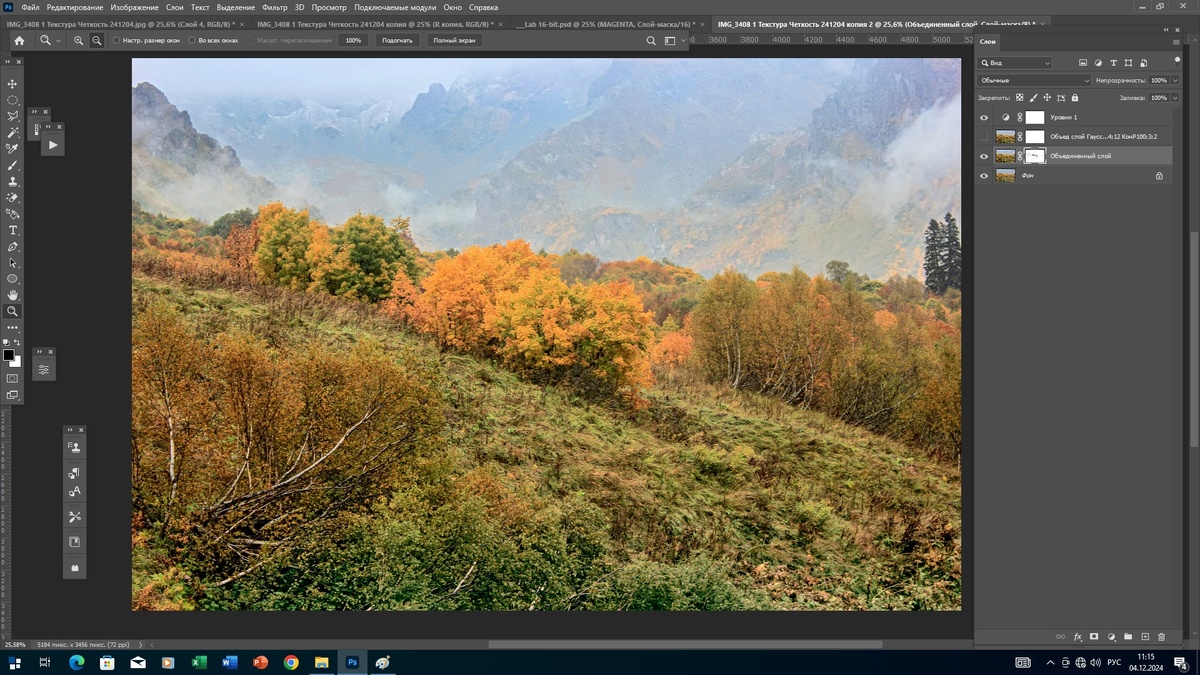The image size is (1200, 675).
Task: Select the Hand tool
Action: (x=13, y=295)
